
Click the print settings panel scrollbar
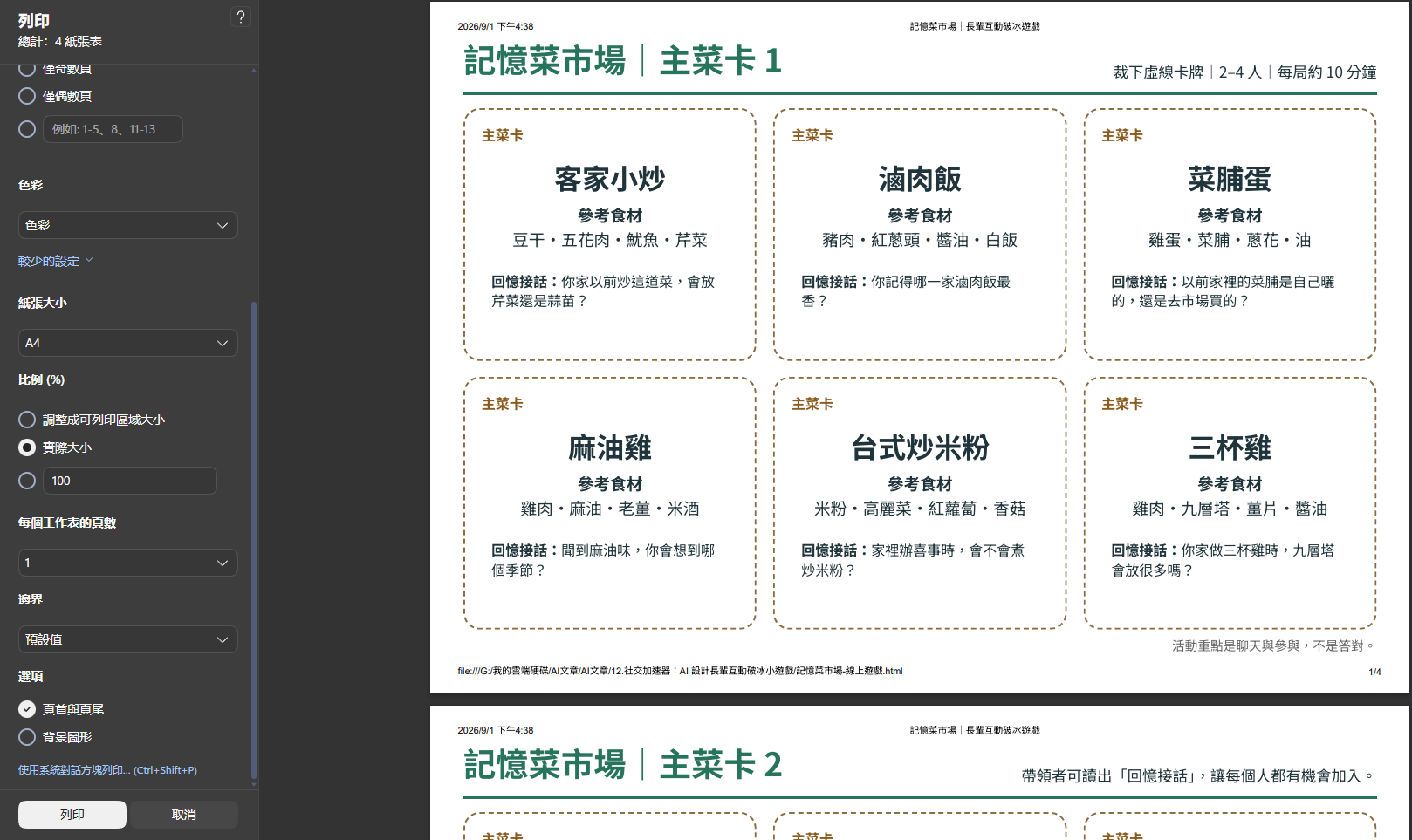click(254, 539)
